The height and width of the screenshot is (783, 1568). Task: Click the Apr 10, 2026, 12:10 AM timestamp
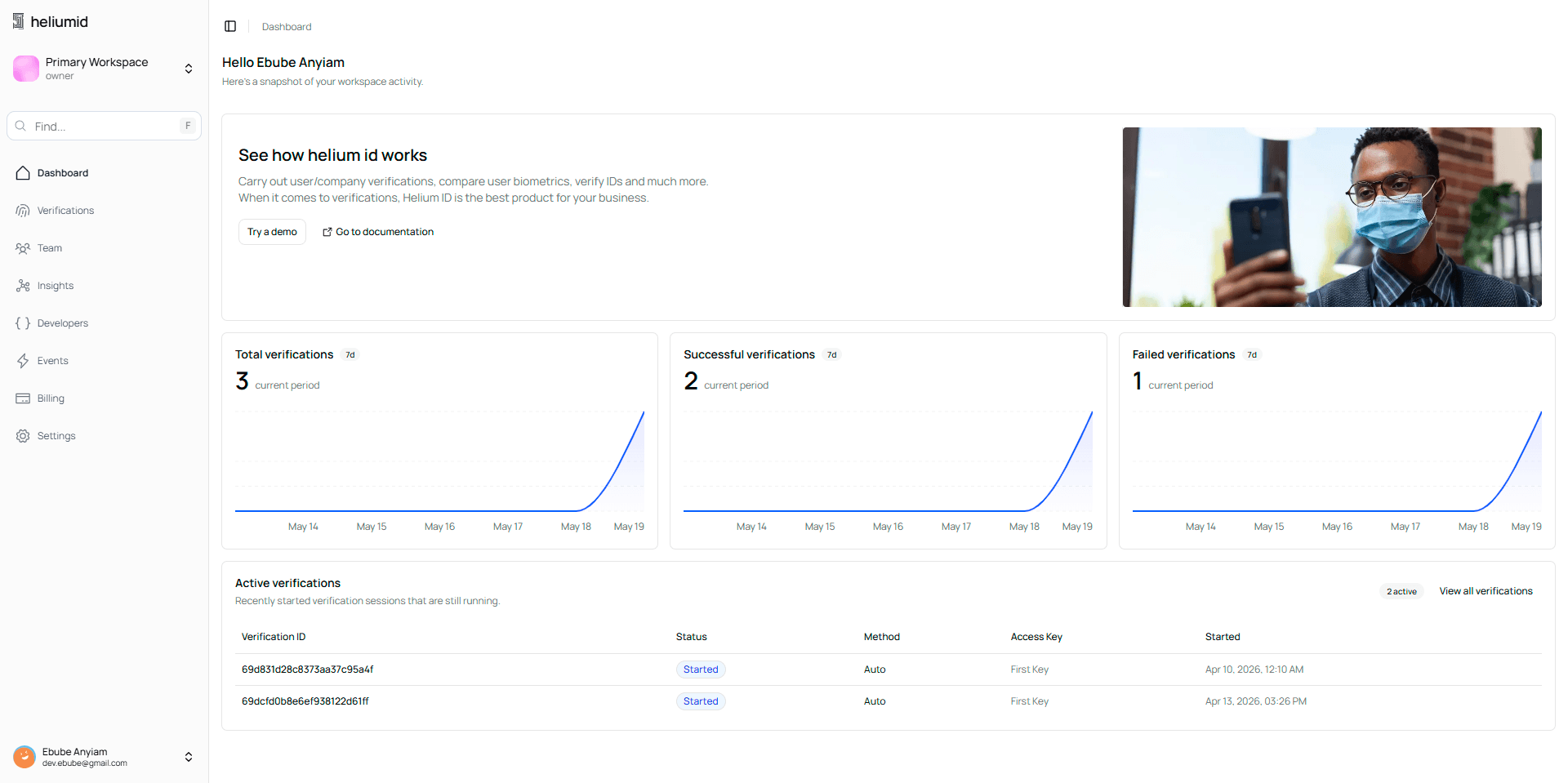click(x=1254, y=670)
